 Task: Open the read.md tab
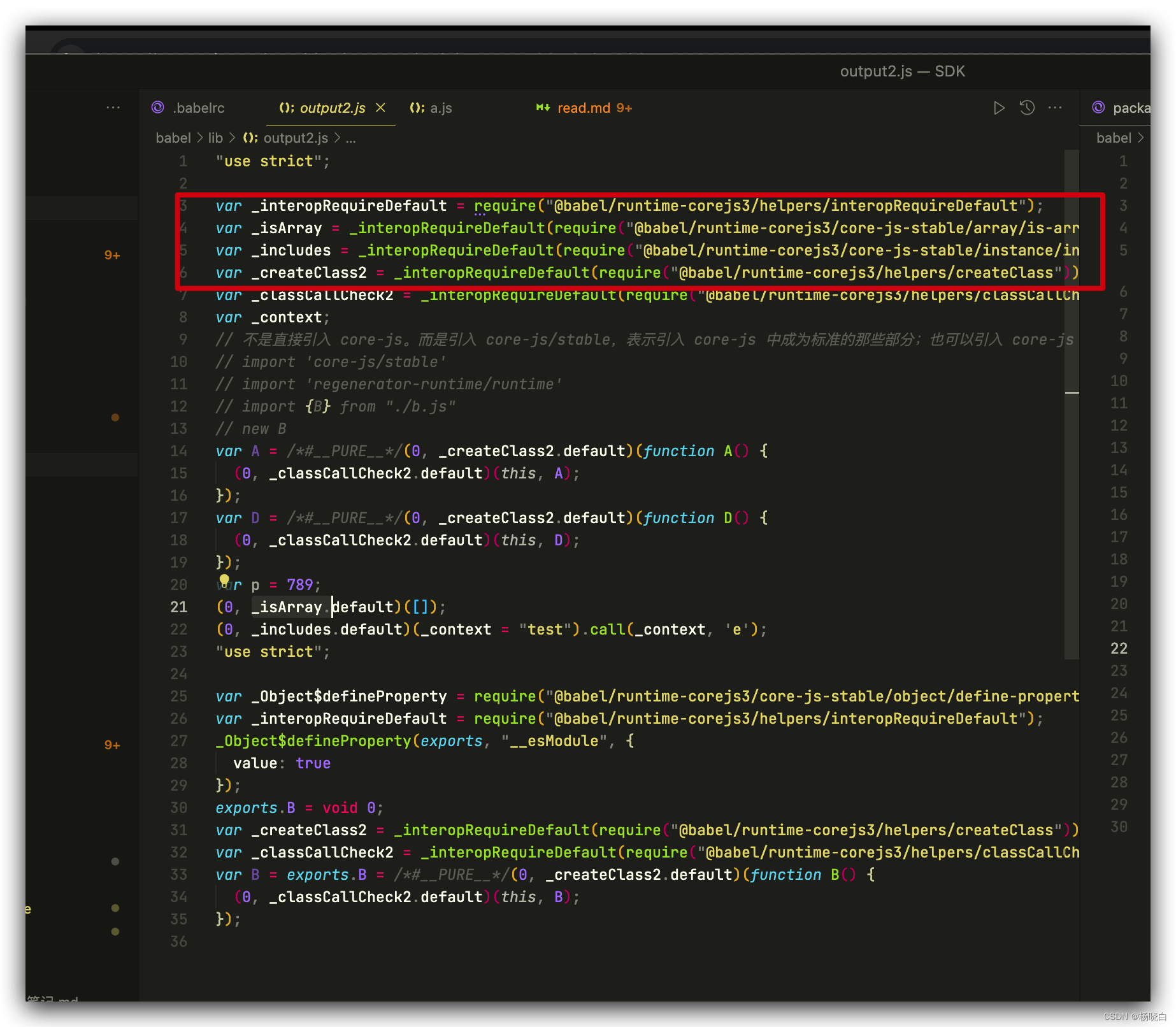point(584,108)
